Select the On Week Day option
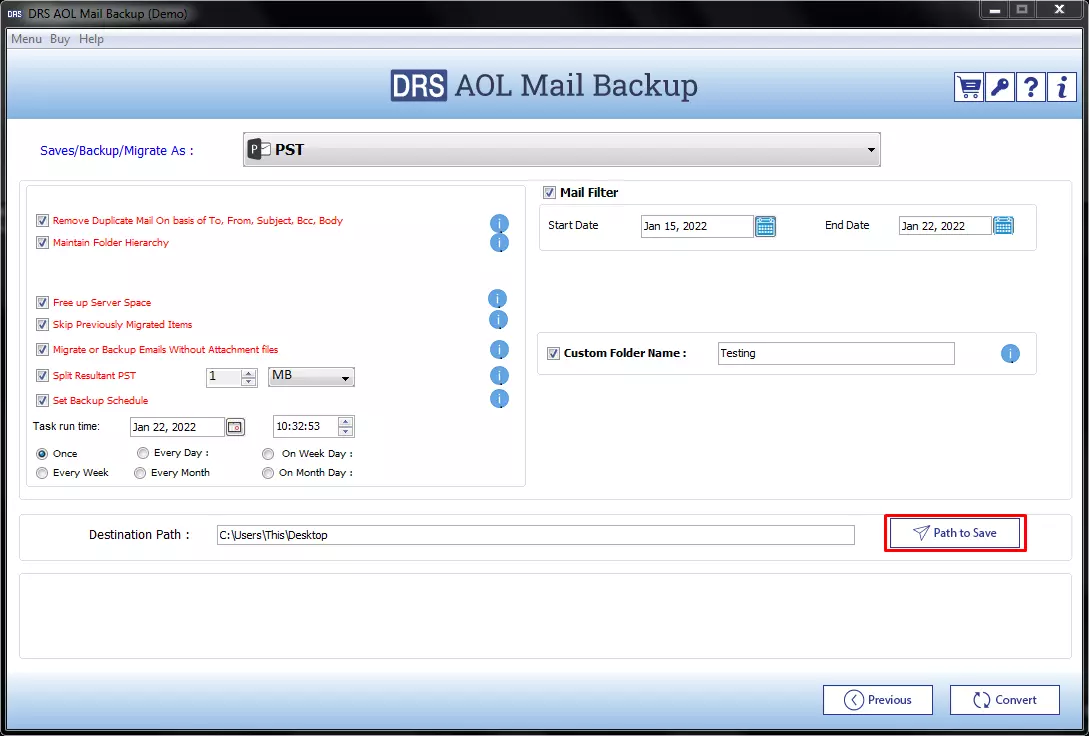The image size is (1089, 736). (268, 454)
